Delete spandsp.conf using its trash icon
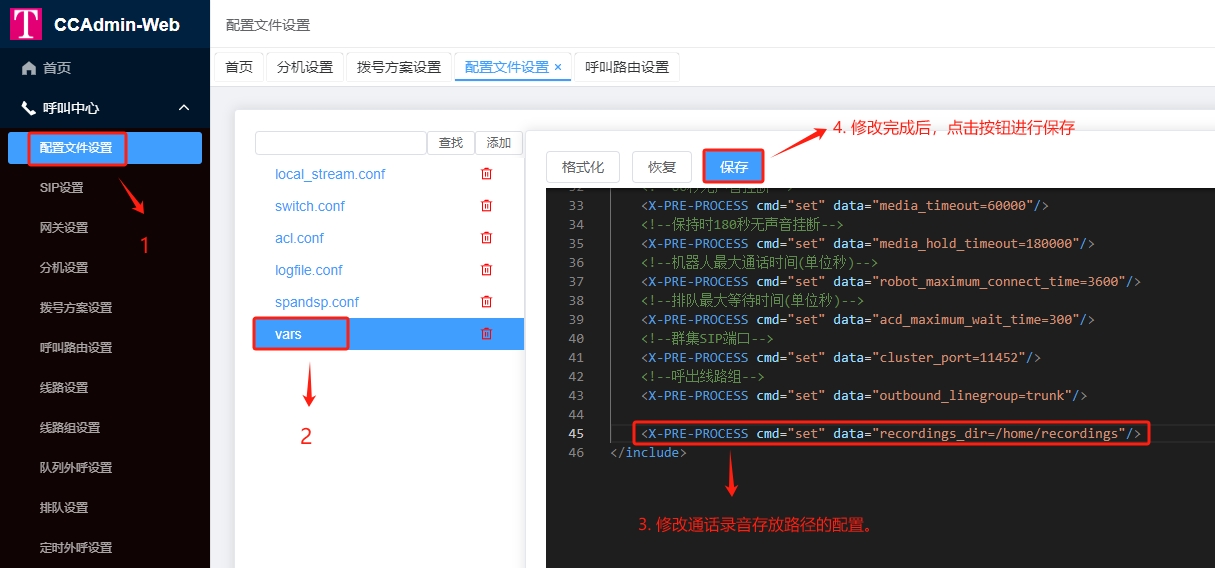 click(487, 302)
